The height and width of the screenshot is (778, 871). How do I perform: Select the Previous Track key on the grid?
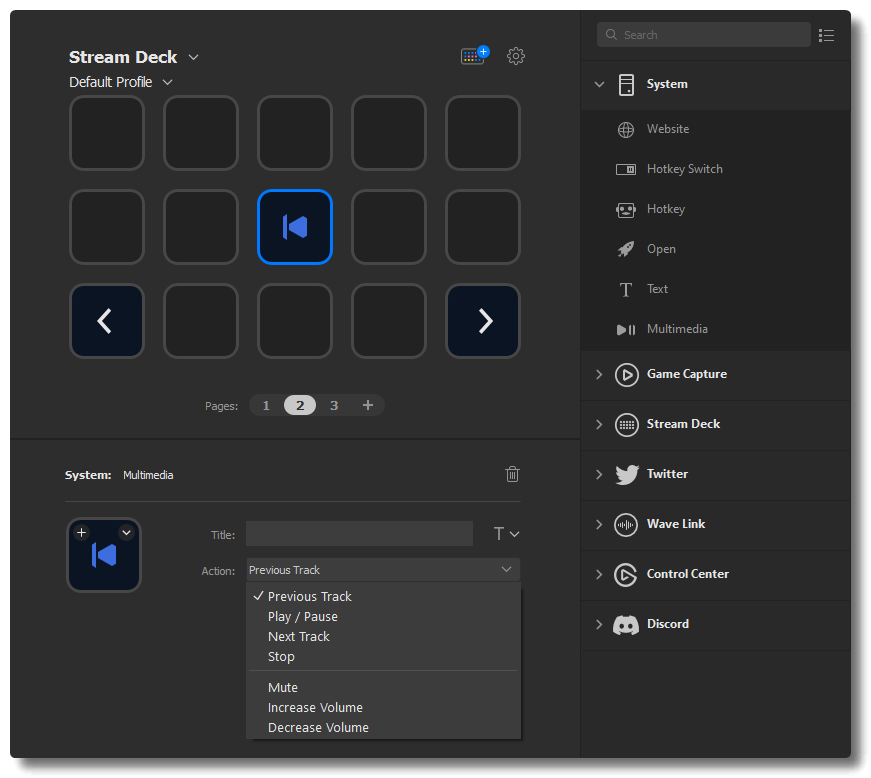click(295, 227)
